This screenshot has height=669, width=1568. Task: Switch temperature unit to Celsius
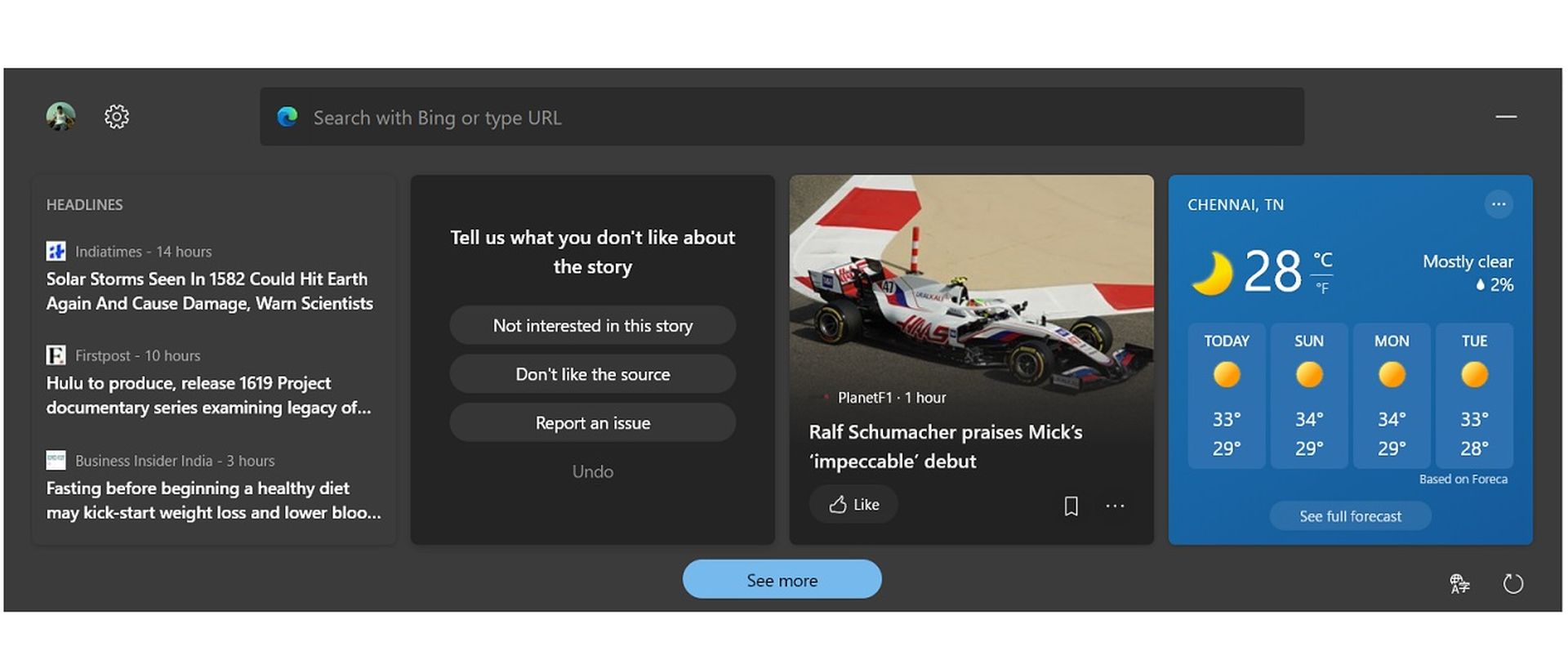tap(1322, 261)
